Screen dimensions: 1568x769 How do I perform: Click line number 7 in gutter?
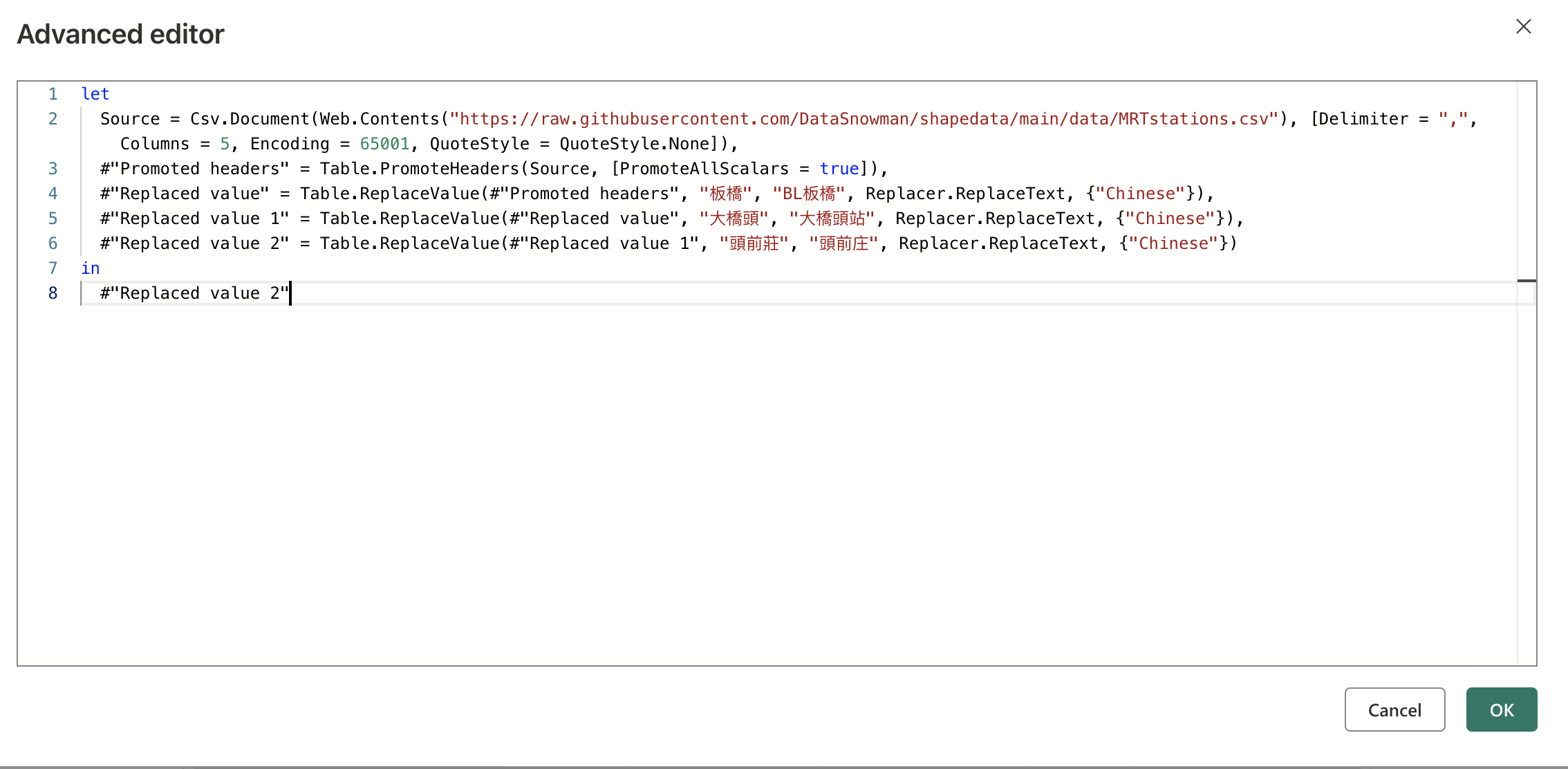click(53, 268)
